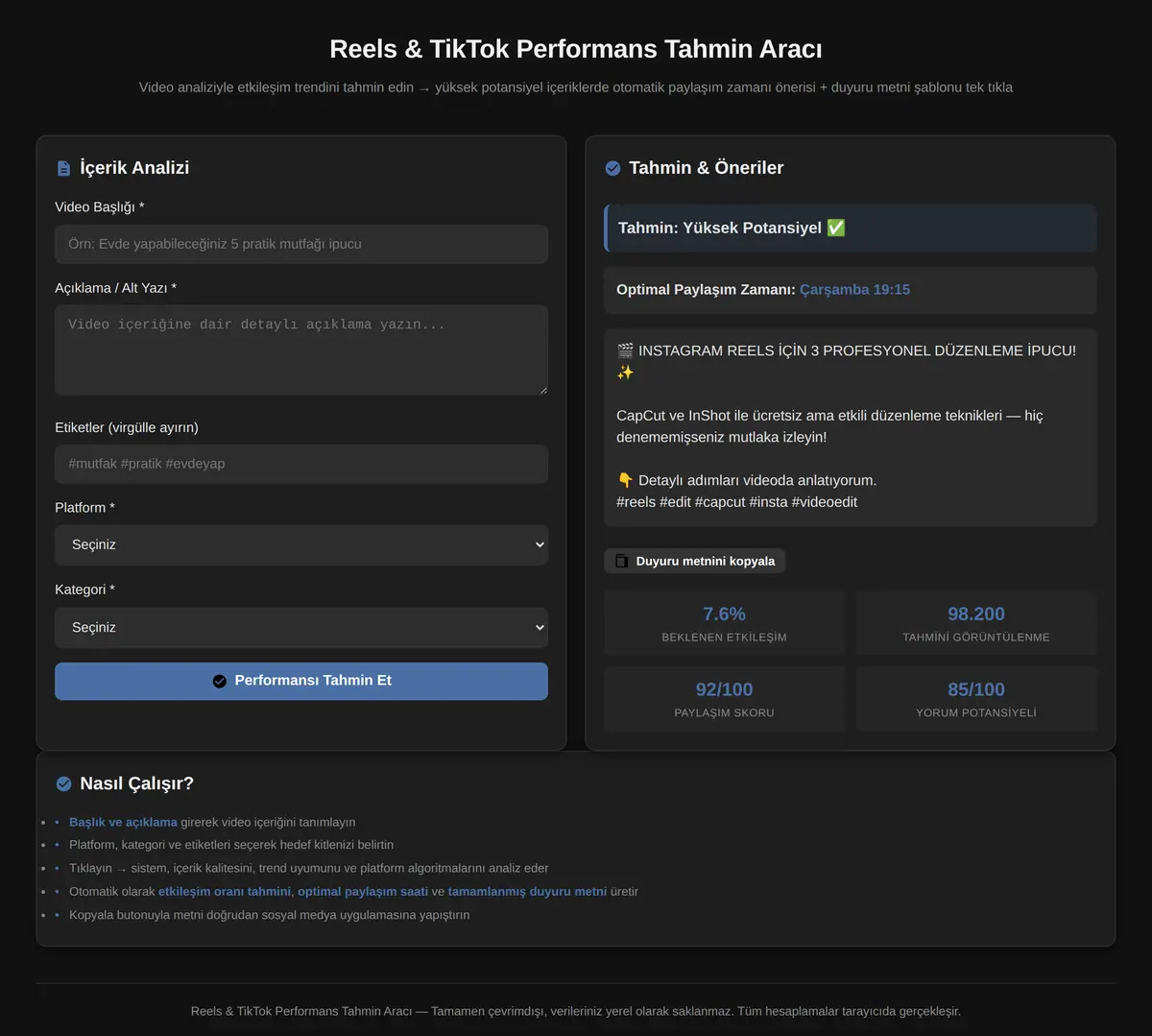1152x1036 pixels.
Task: Click the Etiketler hashtag input field
Action: pos(301,464)
